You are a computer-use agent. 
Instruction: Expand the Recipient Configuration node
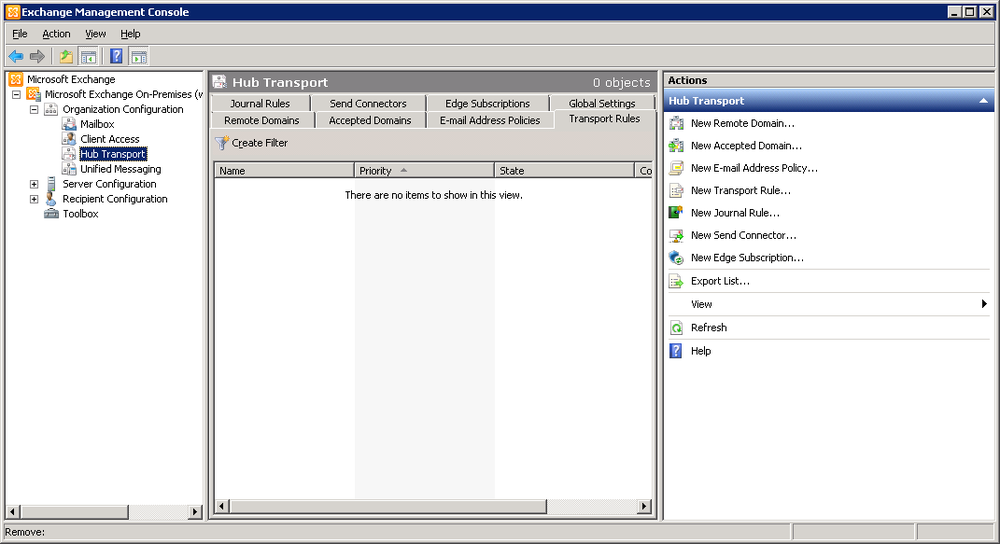[x=34, y=199]
